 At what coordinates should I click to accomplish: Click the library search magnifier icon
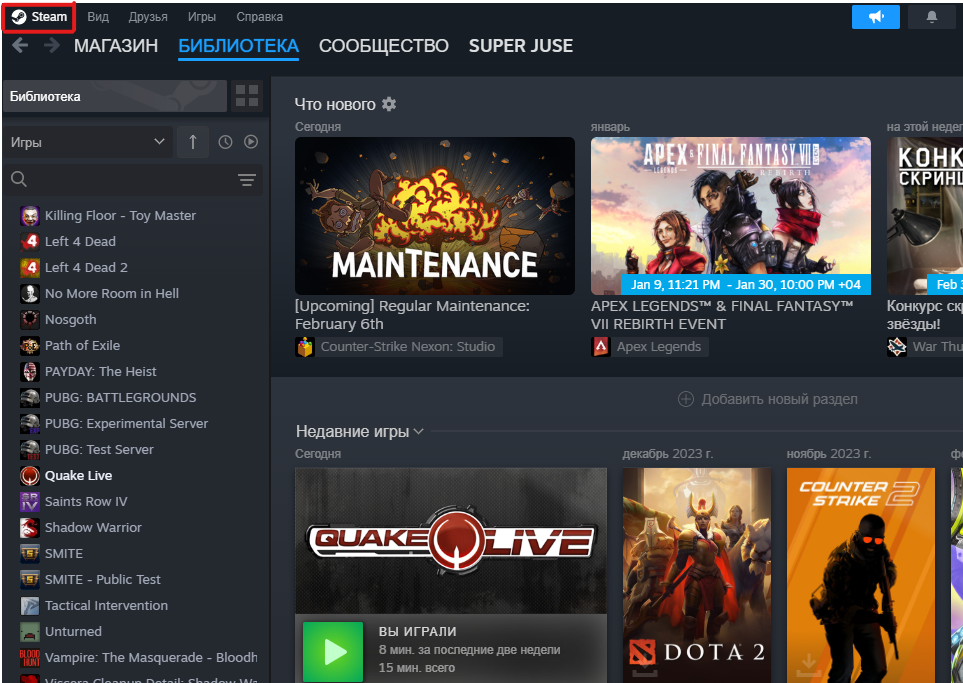point(19,179)
